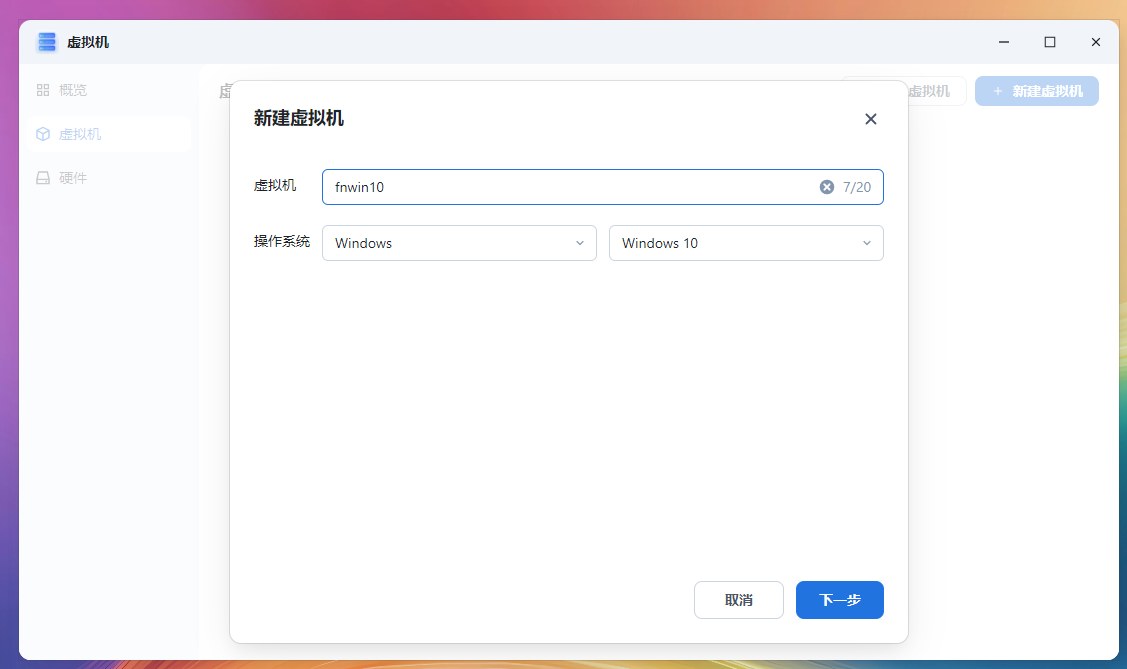Select the 虚拟机 sidebar item

(x=109, y=134)
